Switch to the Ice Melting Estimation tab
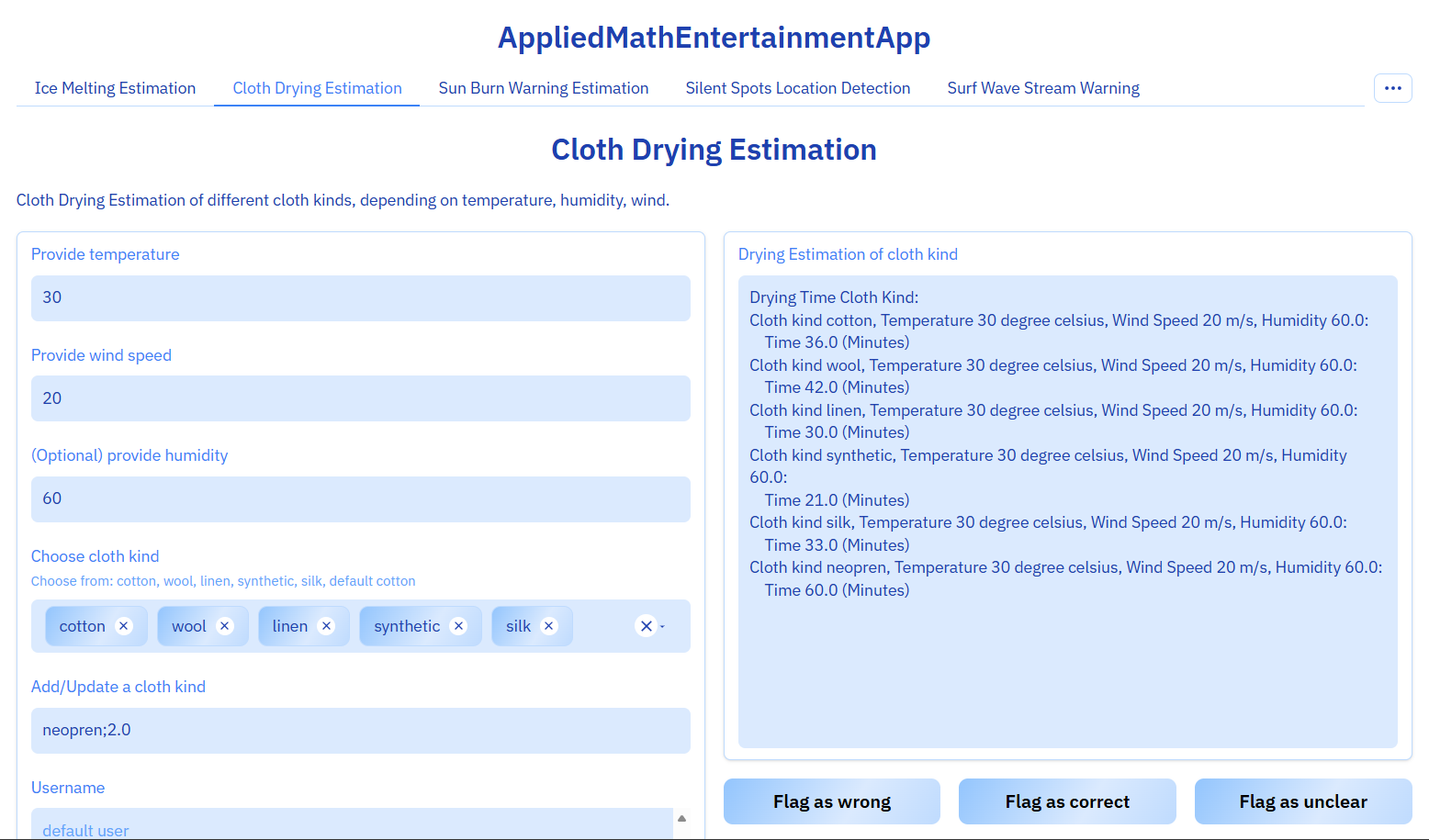1429x840 pixels. point(115,87)
